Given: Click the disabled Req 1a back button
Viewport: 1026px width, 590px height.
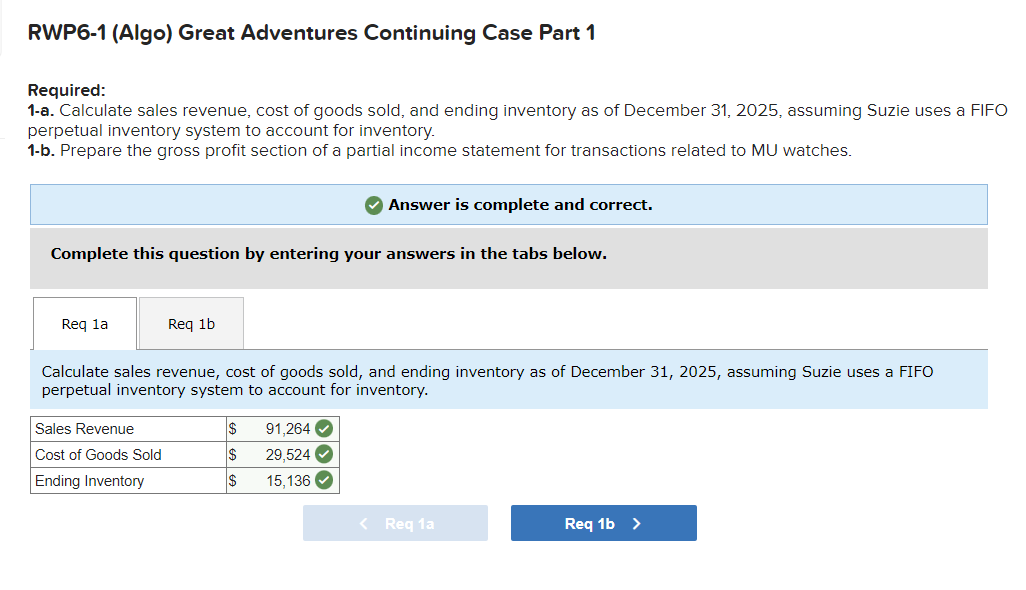Looking at the screenshot, I should coord(395,522).
